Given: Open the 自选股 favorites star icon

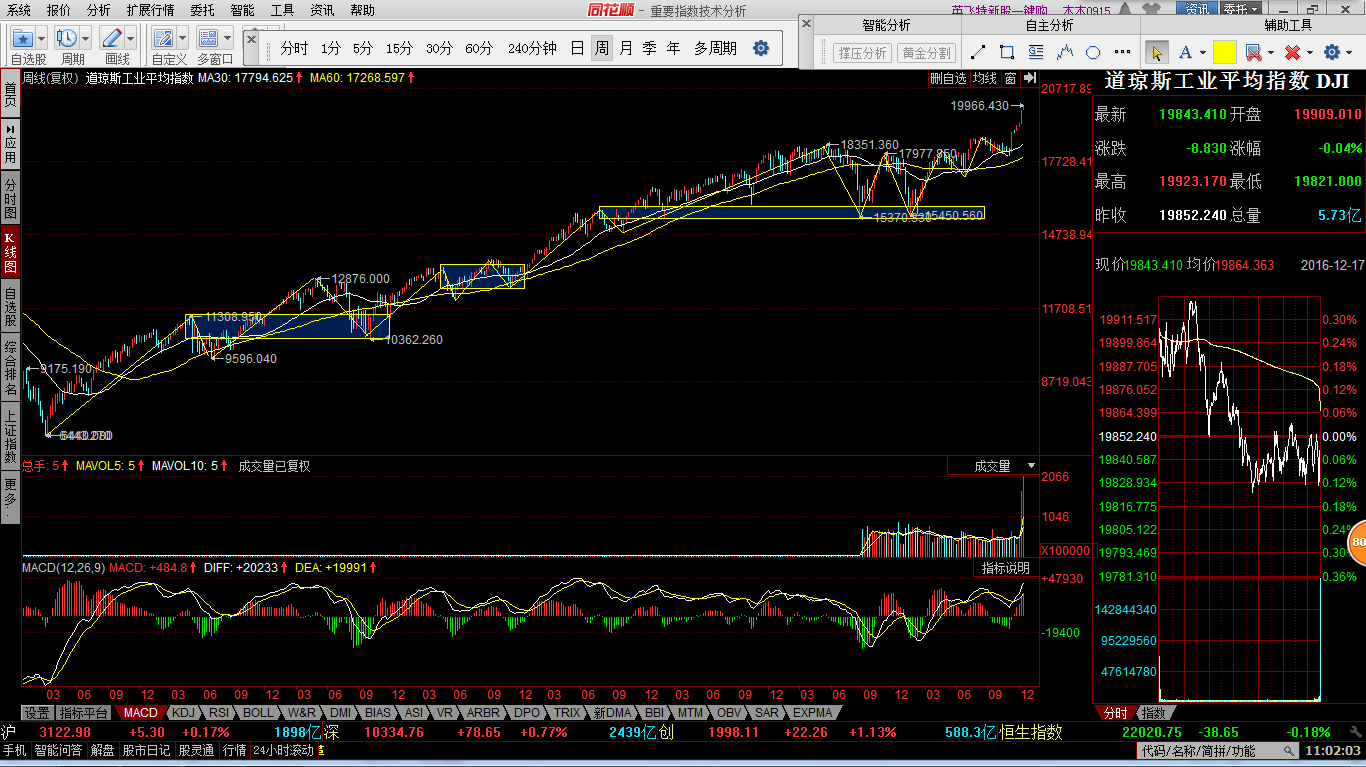Looking at the screenshot, I should 23,39.
